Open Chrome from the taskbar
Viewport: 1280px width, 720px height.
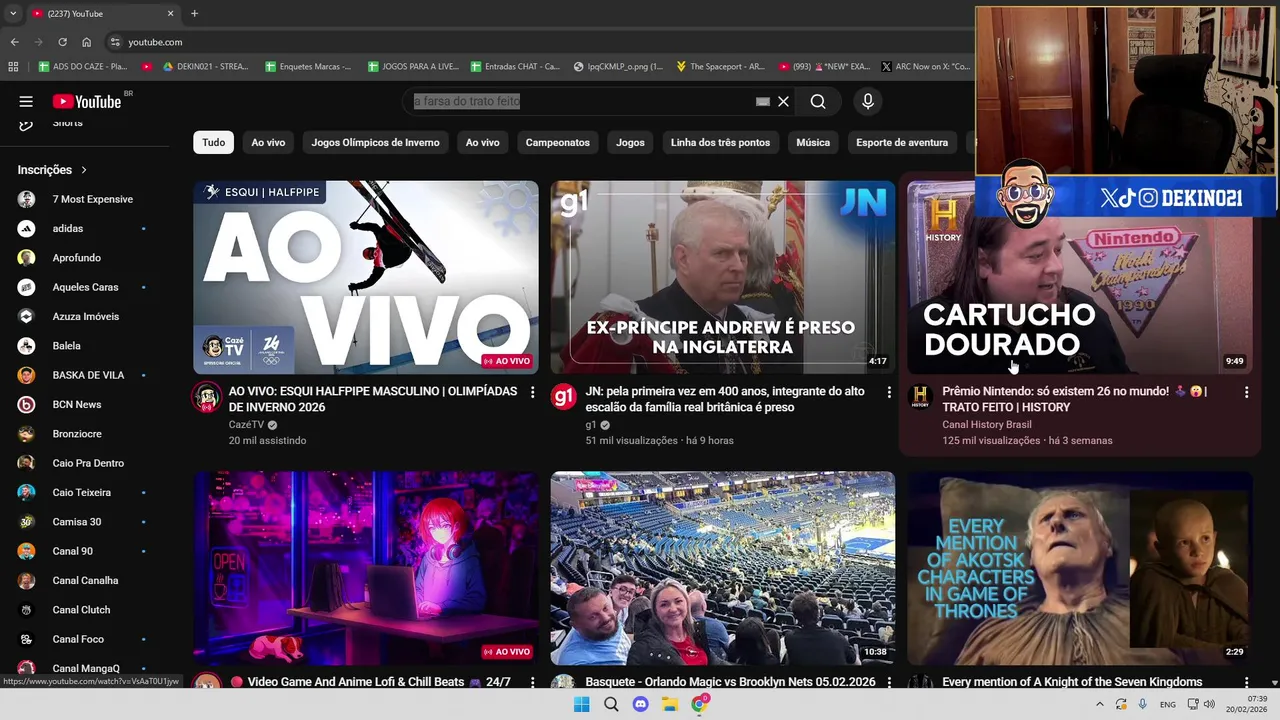[x=700, y=704]
